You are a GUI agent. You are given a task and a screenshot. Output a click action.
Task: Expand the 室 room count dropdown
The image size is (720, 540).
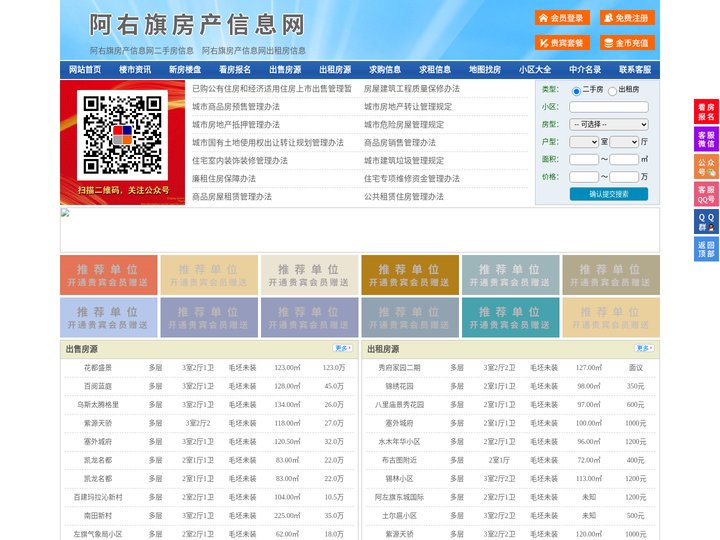point(584,142)
